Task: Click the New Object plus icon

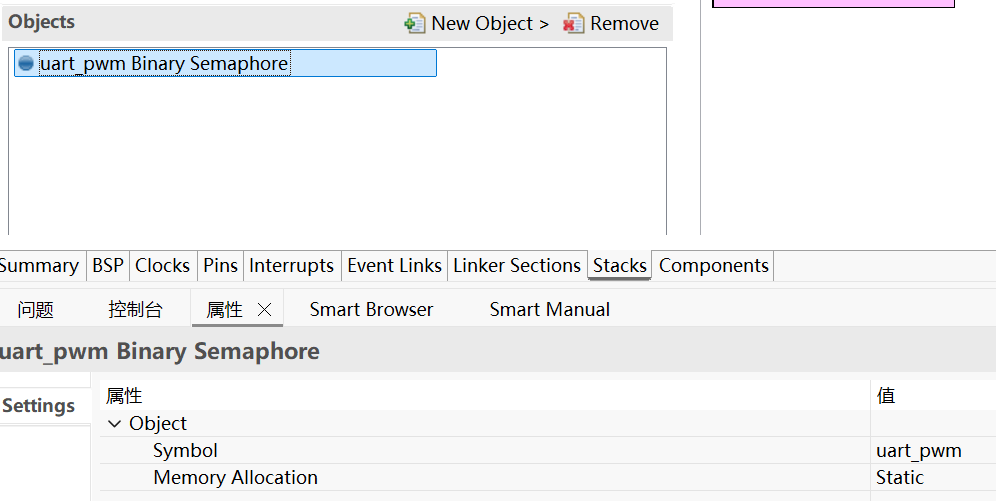Action: pos(415,23)
